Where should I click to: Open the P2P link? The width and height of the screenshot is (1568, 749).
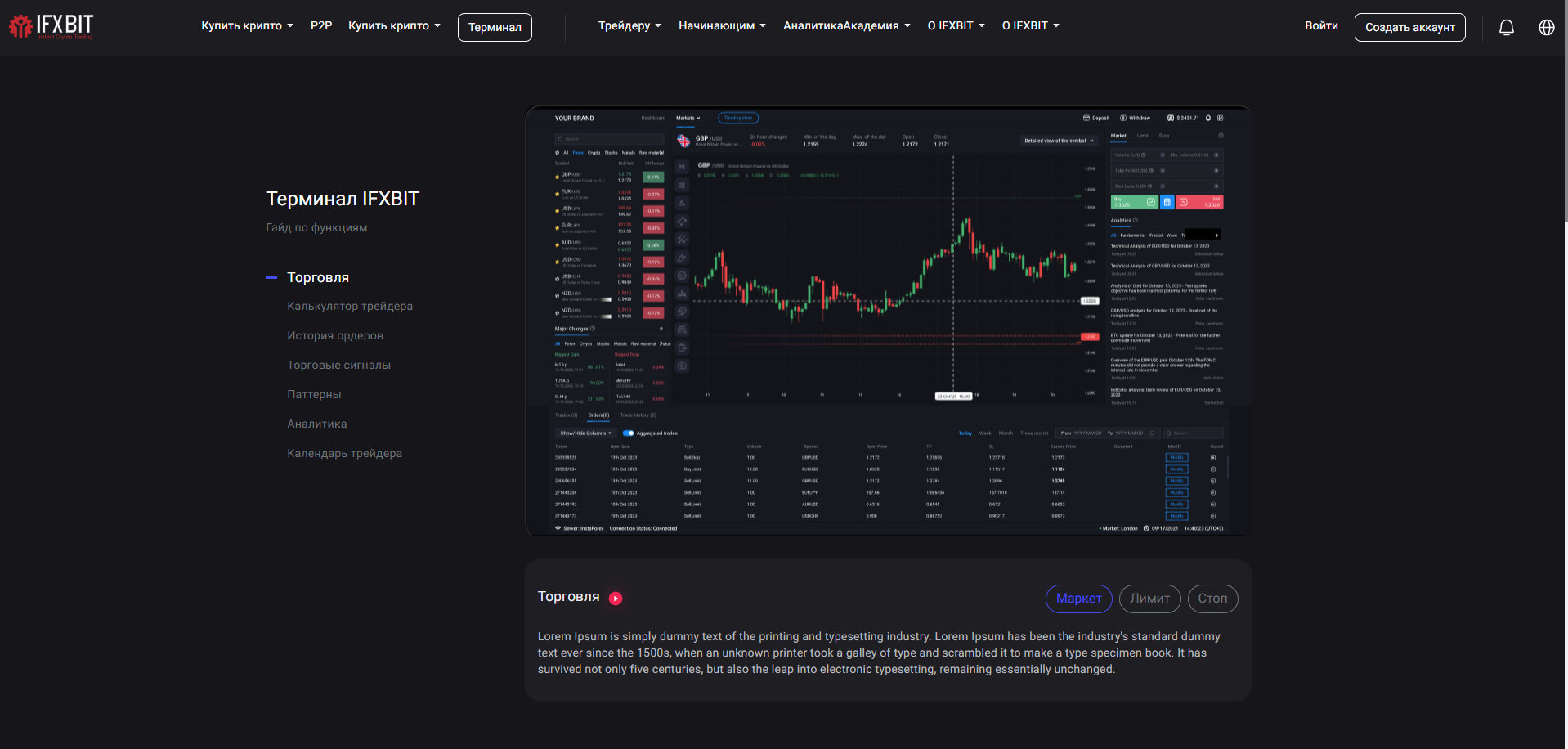click(x=321, y=26)
